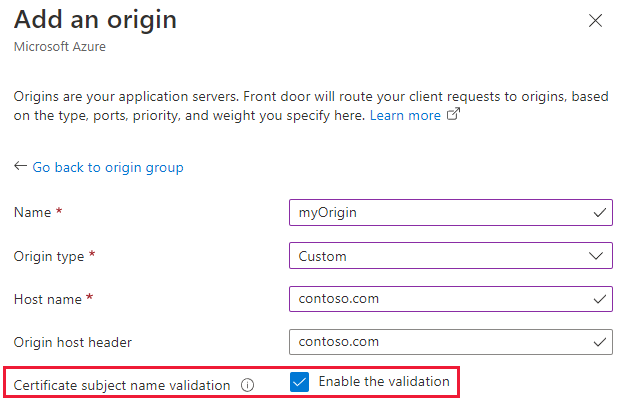Expand the Origin type chevron arrow
This screenshot has height=413, width=625.
pos(599,256)
